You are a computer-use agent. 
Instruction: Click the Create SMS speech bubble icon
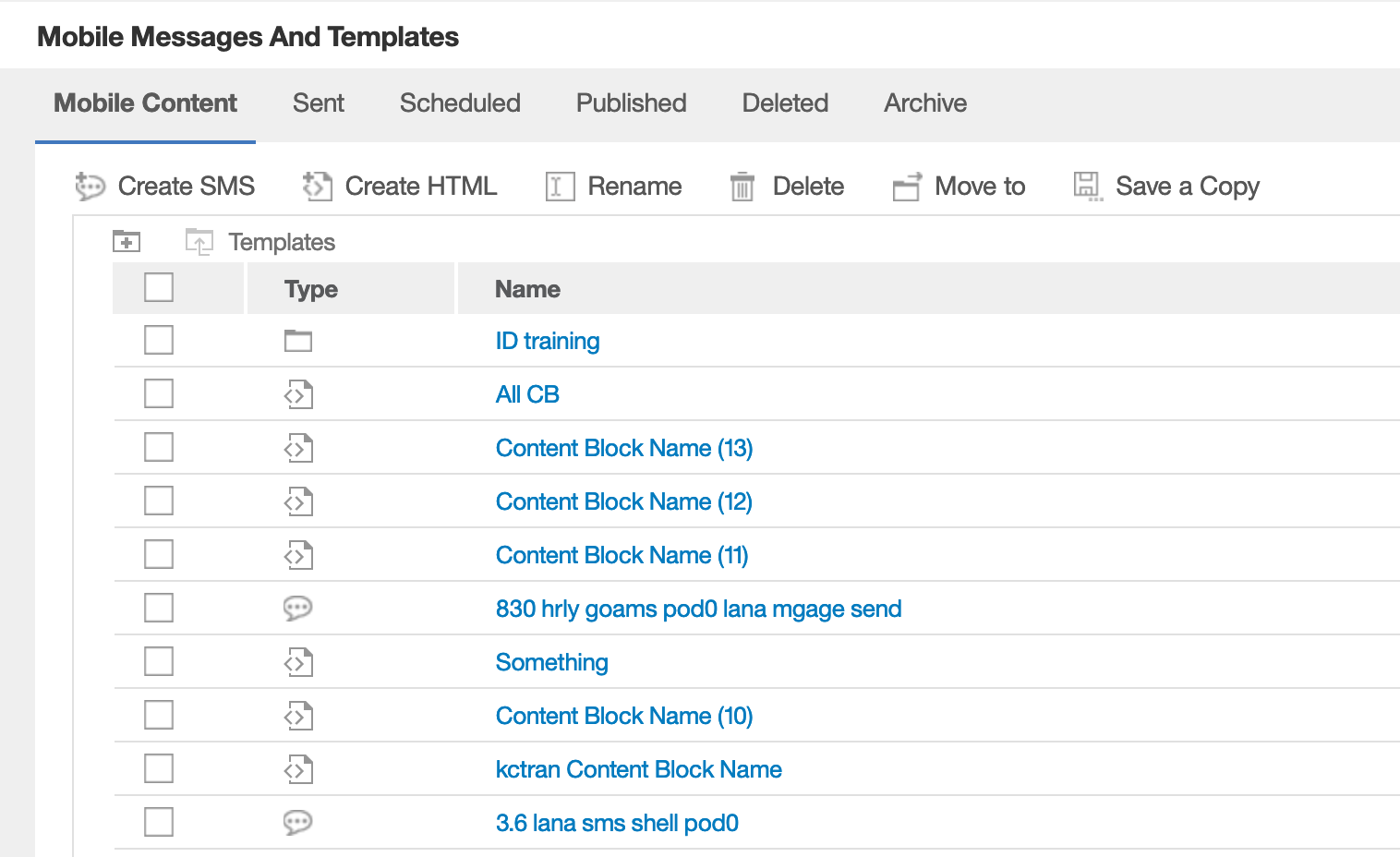tap(90, 187)
